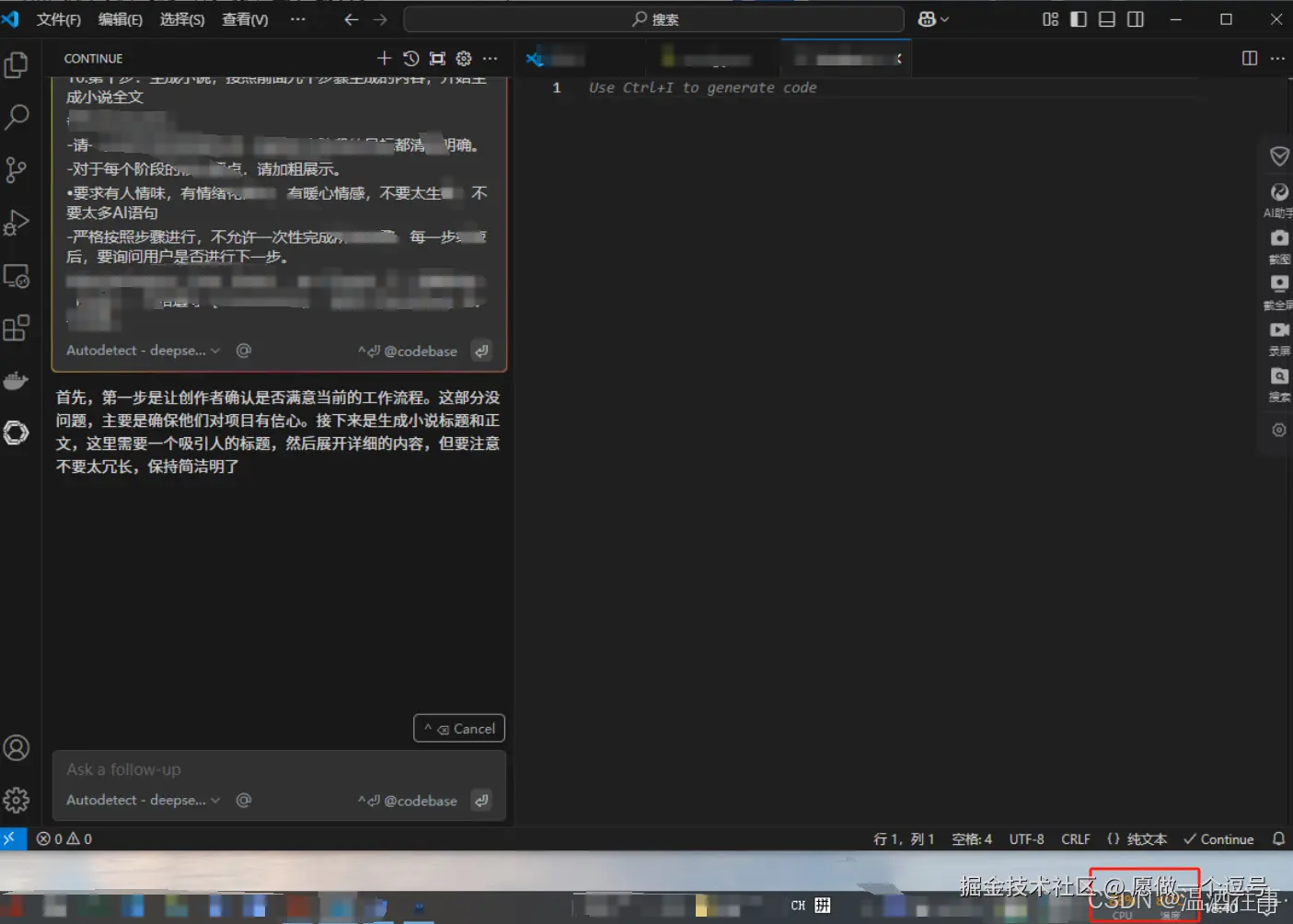Image resolution: width=1293 pixels, height=924 pixels.
Task: View Continue session history
Action: pyautogui.click(x=411, y=58)
